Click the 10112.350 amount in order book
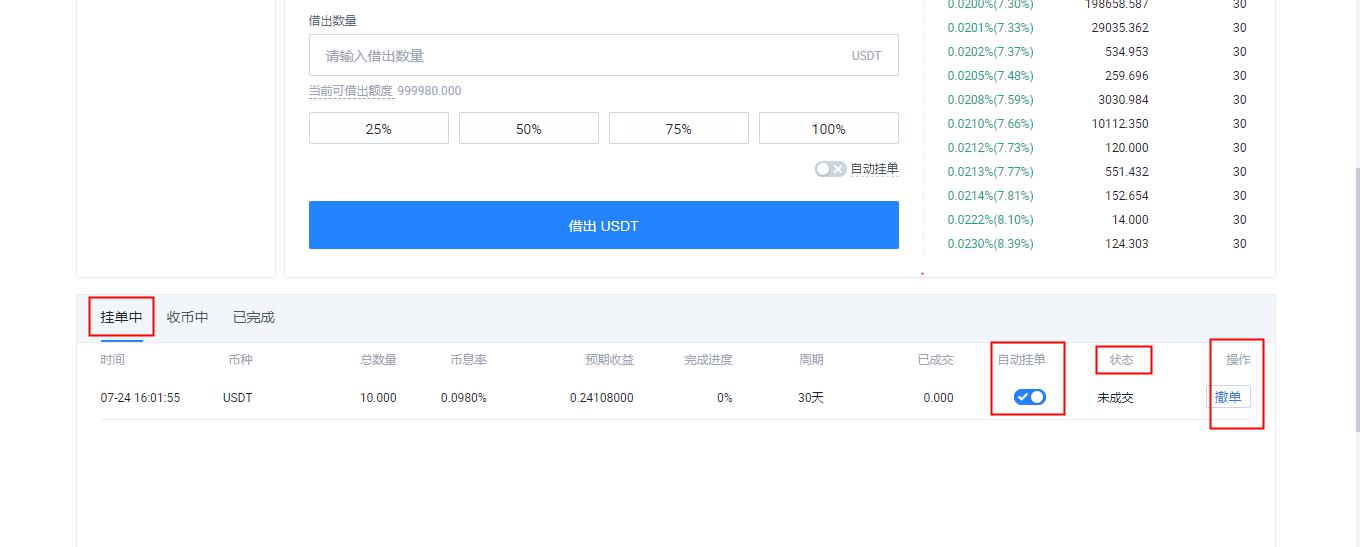The image size is (1360, 547). tap(1120, 124)
